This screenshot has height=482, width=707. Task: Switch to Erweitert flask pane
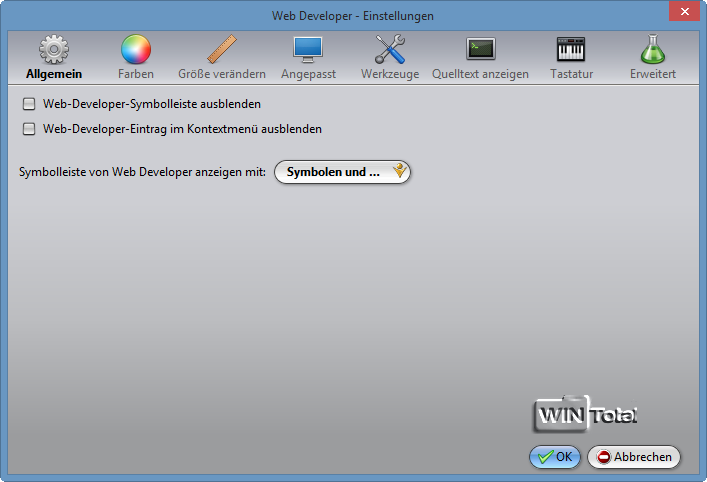(x=652, y=57)
